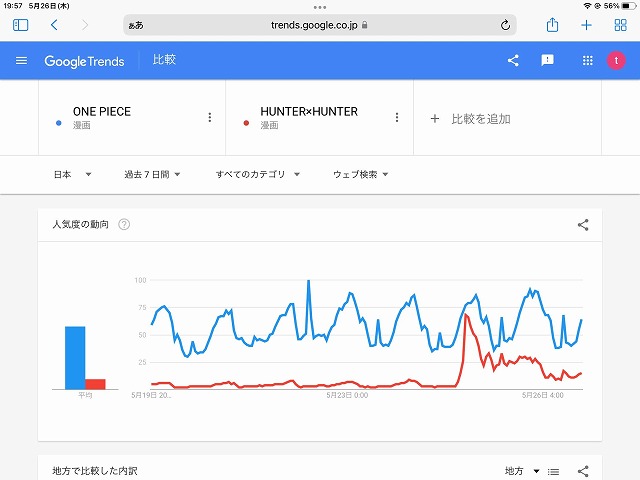The width and height of the screenshot is (640, 480).
Task: Open account avatar labeled t
Action: tap(616, 61)
